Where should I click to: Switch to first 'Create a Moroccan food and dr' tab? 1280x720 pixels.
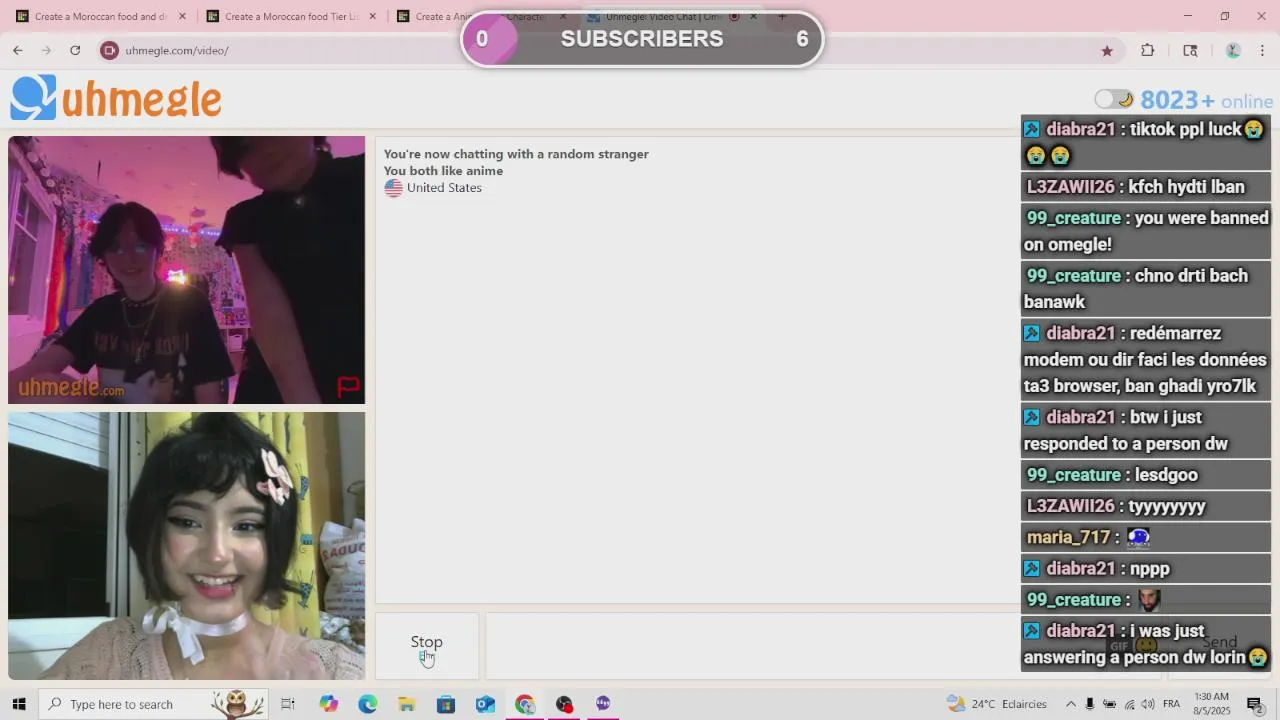(x=100, y=16)
